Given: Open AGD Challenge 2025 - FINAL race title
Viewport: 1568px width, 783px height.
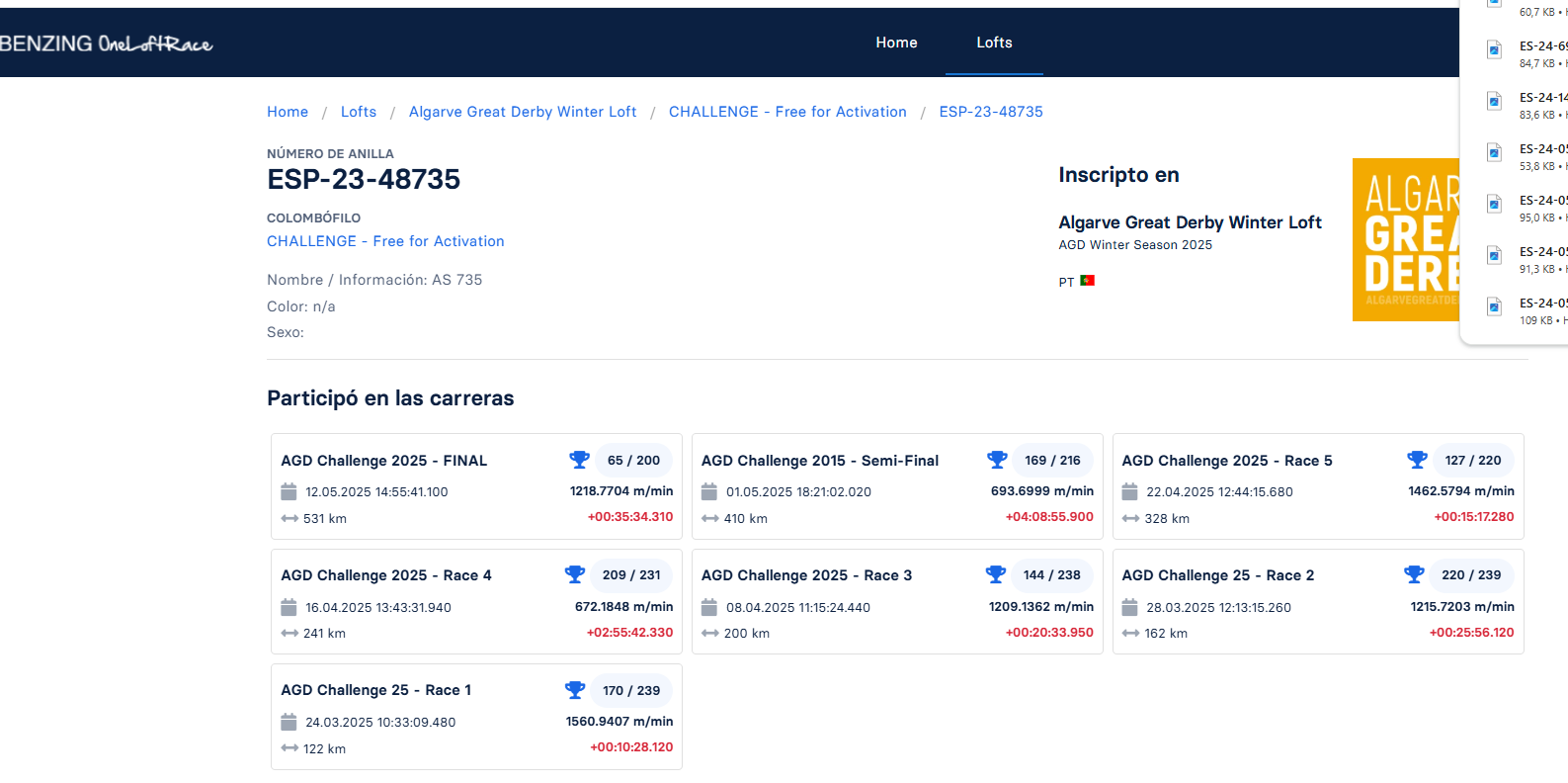Looking at the screenshot, I should 383,461.
